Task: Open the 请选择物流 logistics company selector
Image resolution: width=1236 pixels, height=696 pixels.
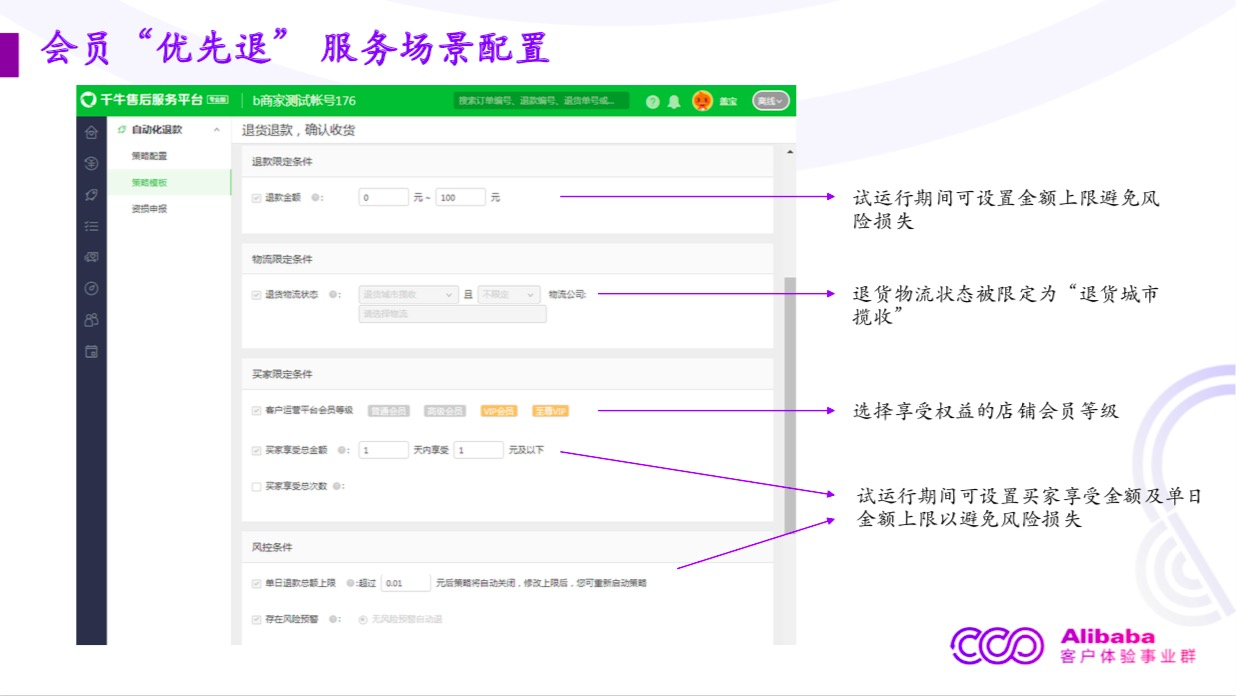Action: coord(452,314)
